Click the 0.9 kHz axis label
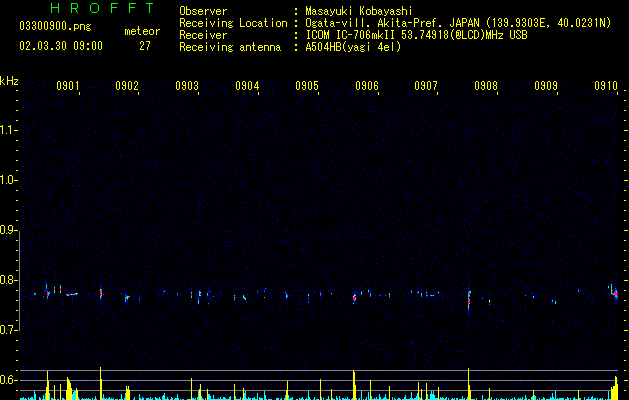This screenshot has width=629, height=400. (x=9, y=230)
